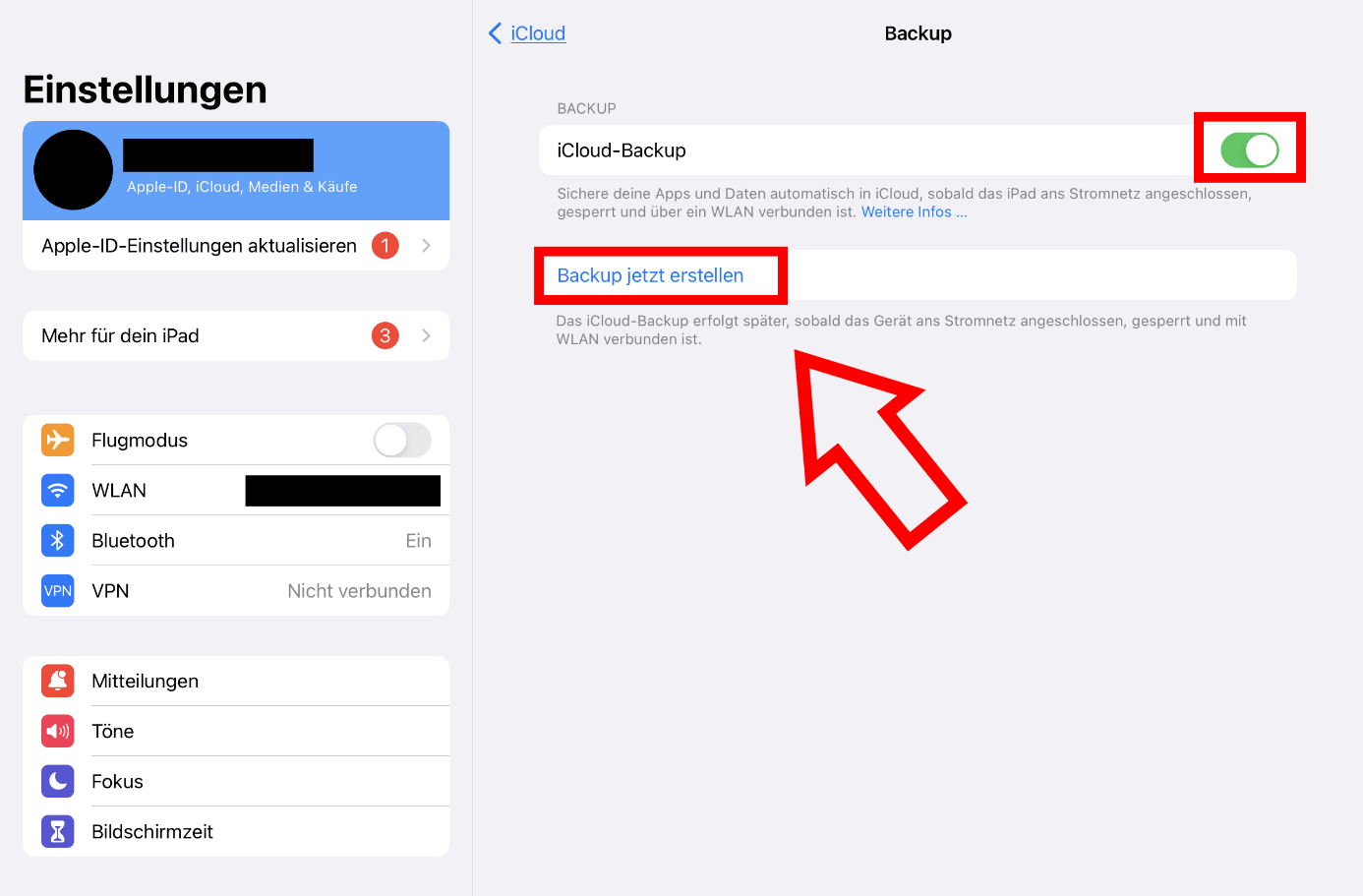Expand Apple-ID-Einstellungen aktualisieren chevron
This screenshot has height=896, width=1363.
pyautogui.click(x=426, y=246)
